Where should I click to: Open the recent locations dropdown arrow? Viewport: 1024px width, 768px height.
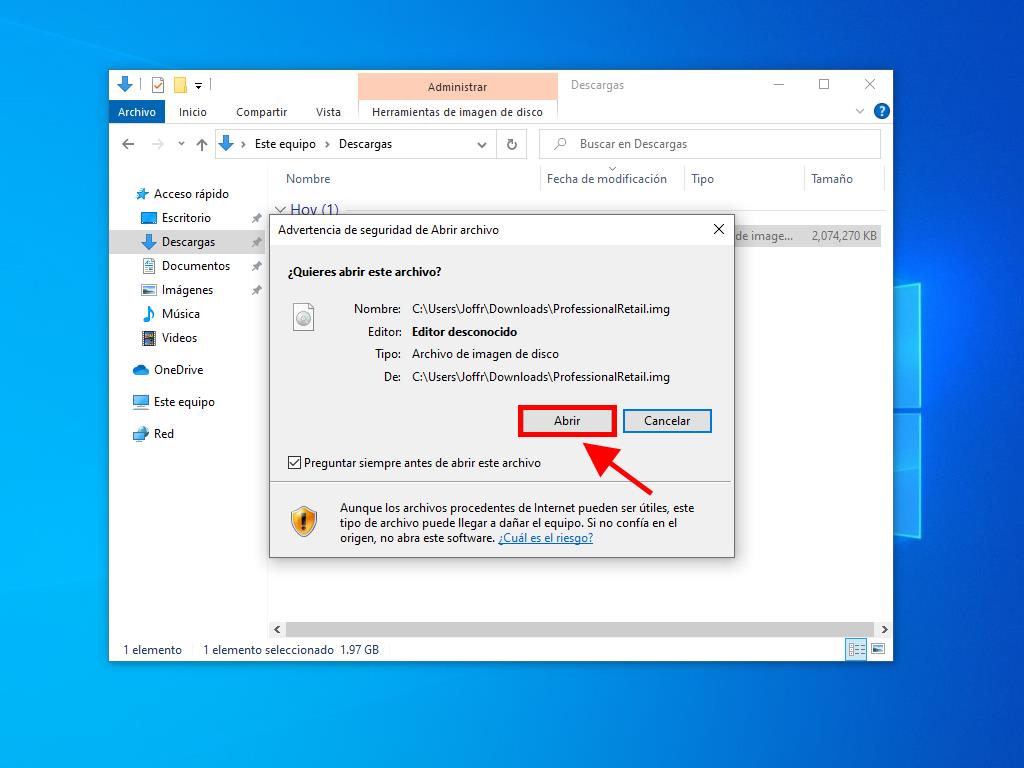(x=181, y=144)
